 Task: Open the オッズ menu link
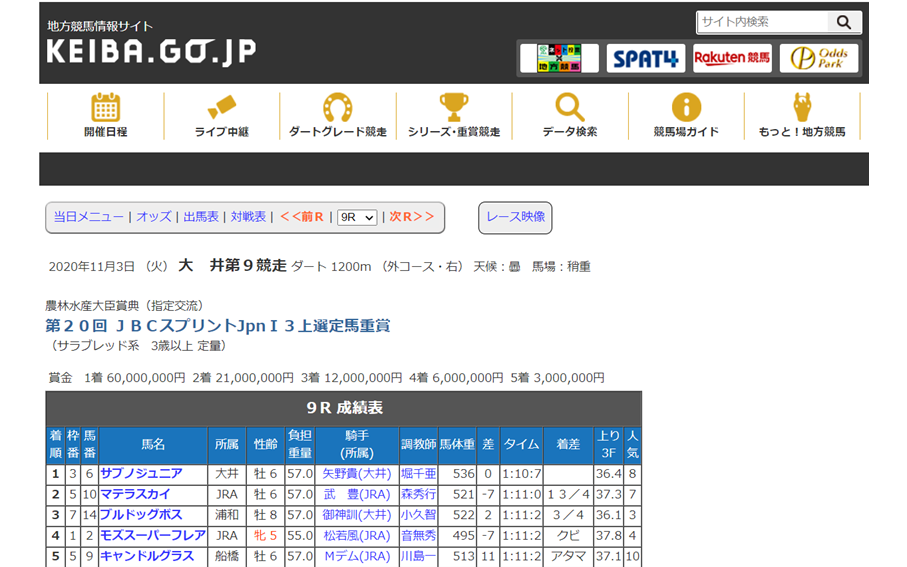(x=154, y=217)
